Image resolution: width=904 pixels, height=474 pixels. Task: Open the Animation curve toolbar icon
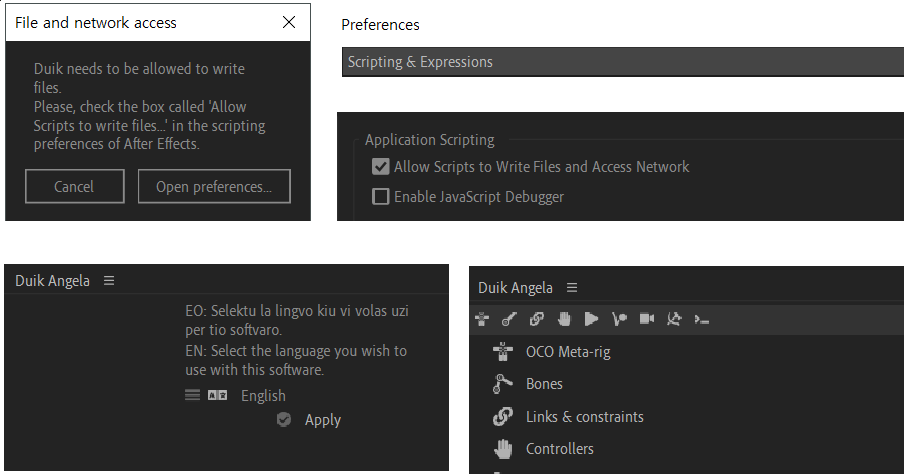tap(619, 319)
